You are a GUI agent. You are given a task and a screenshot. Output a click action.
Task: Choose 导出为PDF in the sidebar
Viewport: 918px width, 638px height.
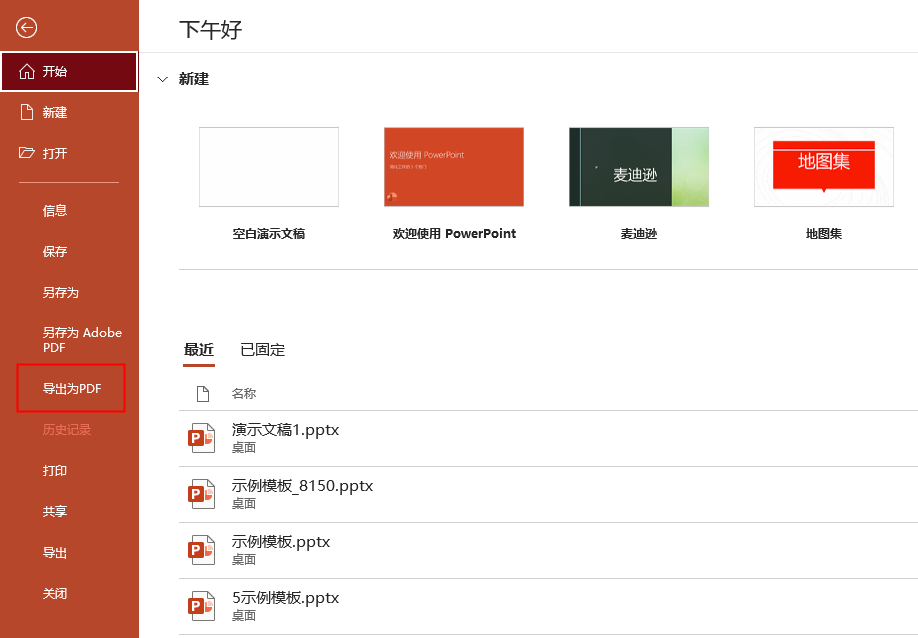tap(71, 389)
